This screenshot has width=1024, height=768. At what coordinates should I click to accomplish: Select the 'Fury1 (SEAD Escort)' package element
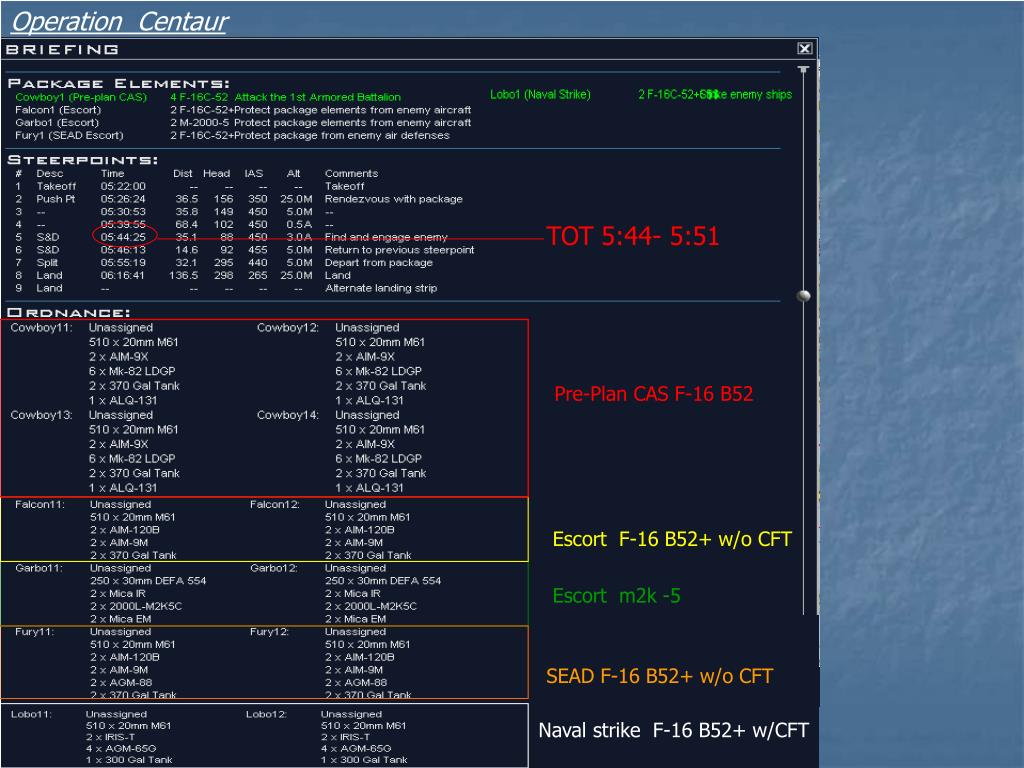[x=69, y=135]
